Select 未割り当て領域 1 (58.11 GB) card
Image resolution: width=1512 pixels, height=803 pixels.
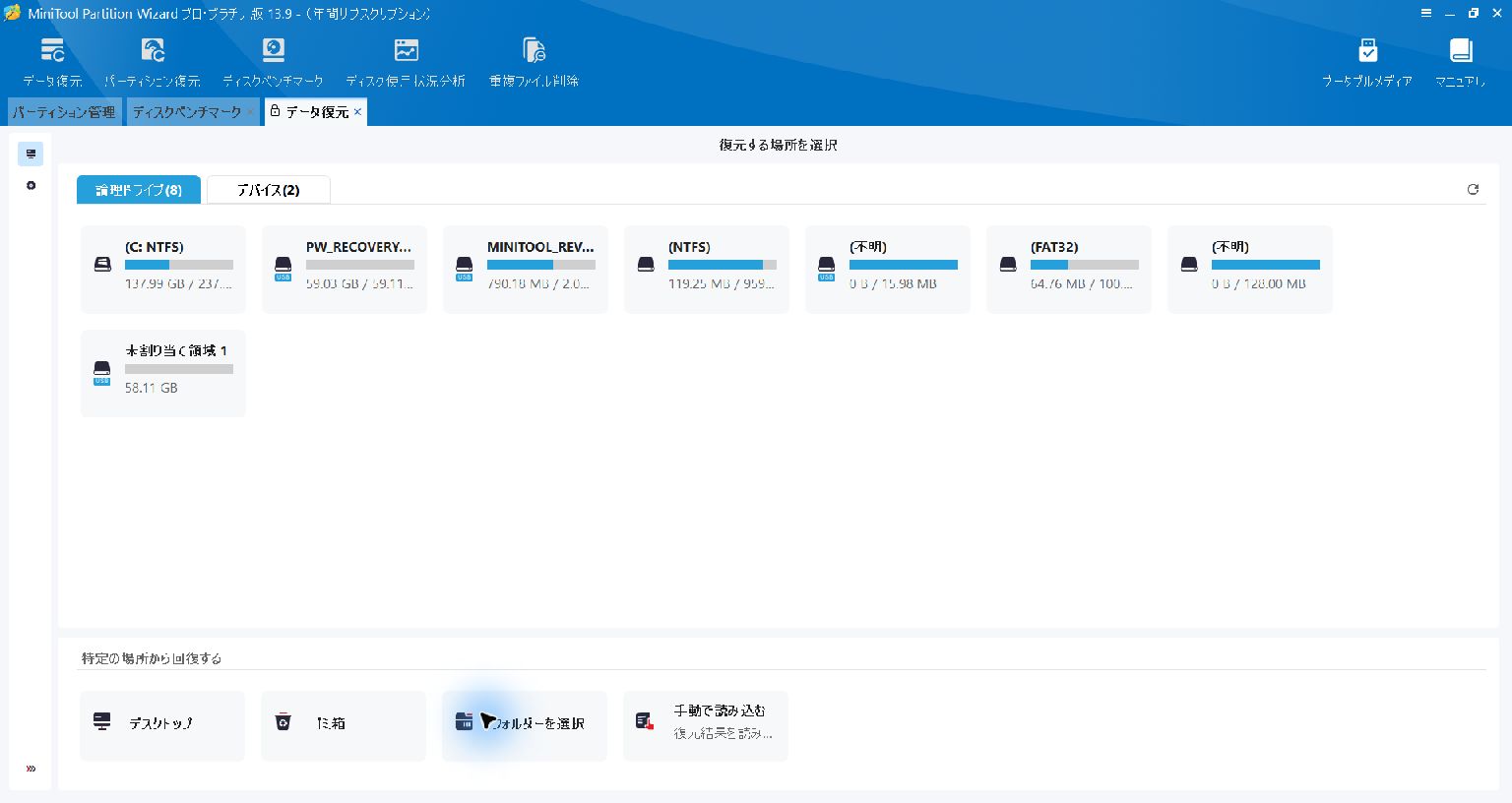click(x=163, y=373)
